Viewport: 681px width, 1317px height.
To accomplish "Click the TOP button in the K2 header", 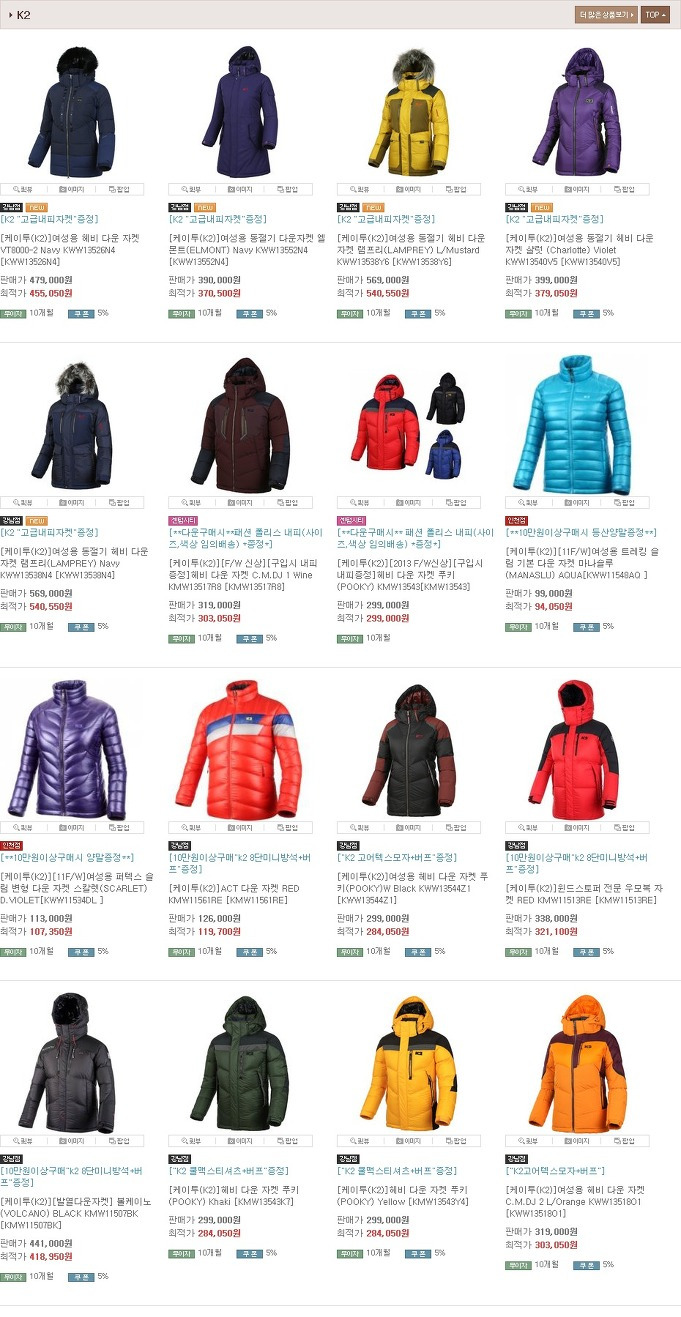I will (656, 15).
